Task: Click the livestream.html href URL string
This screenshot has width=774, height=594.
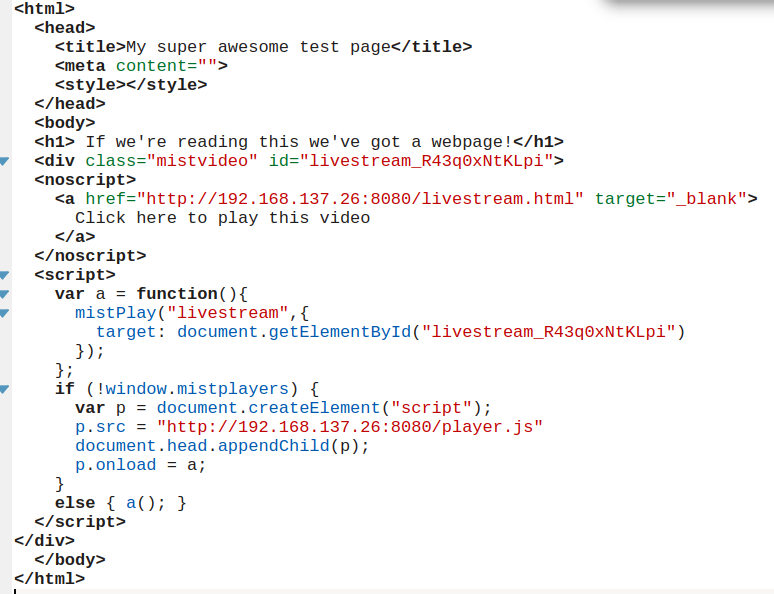Action: 360,199
